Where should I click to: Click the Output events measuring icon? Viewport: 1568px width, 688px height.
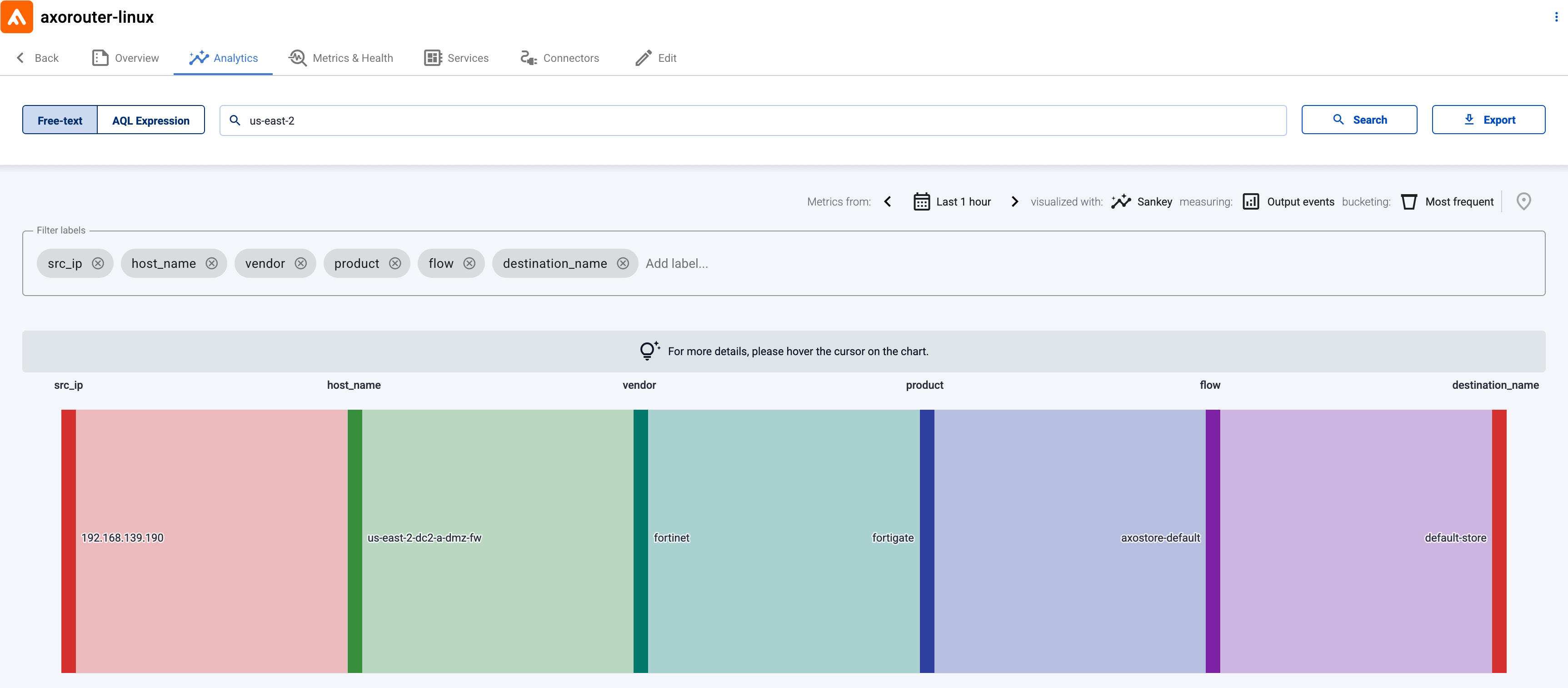point(1252,201)
